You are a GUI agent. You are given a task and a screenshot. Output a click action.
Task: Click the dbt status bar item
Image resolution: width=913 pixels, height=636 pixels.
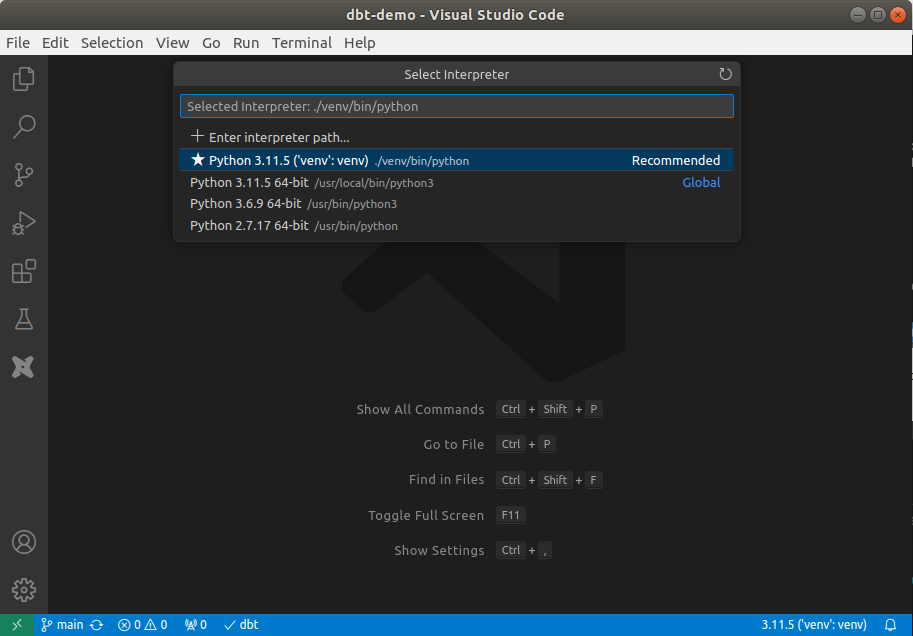click(x=241, y=625)
